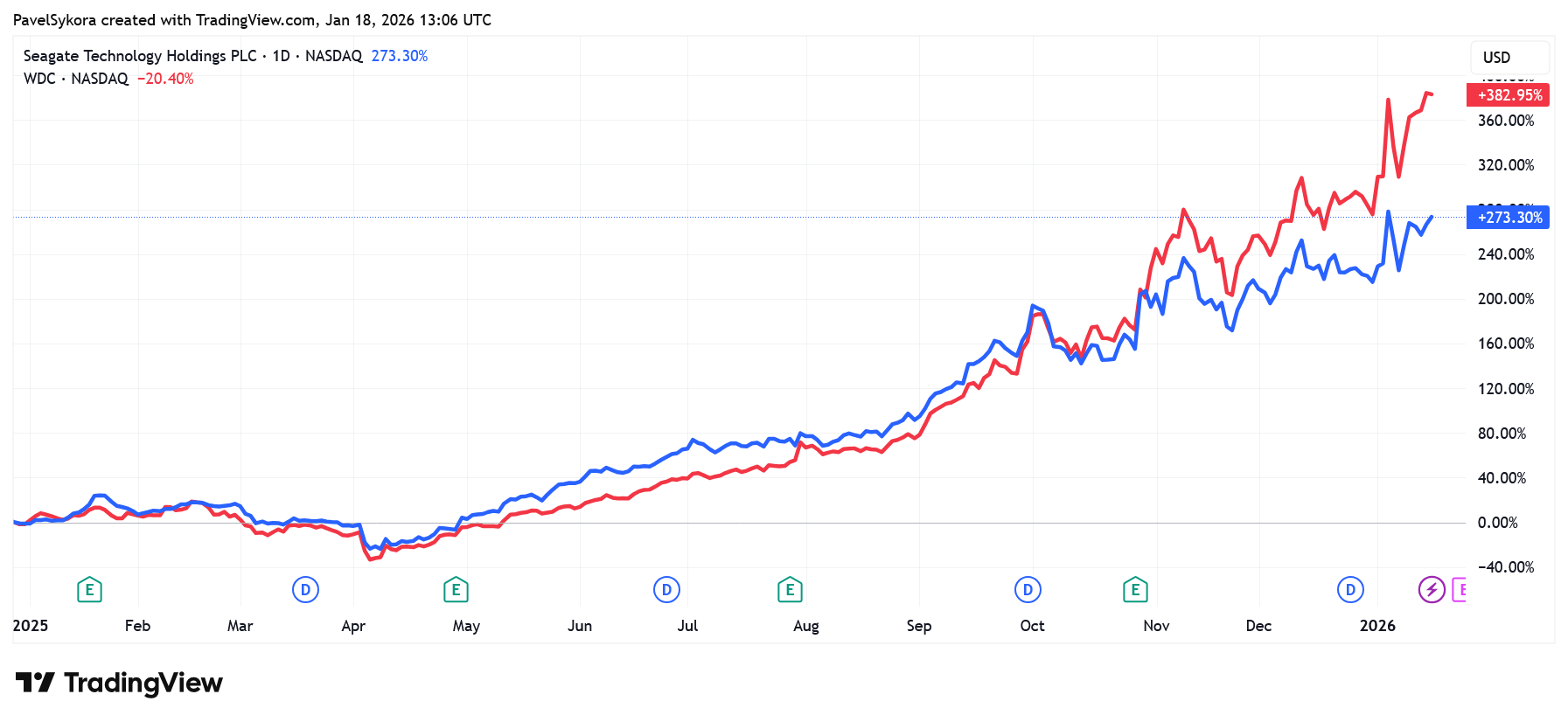The height and width of the screenshot is (722, 1568).
Task: Click NASDAQ in the Seagate legend line
Action: click(333, 56)
